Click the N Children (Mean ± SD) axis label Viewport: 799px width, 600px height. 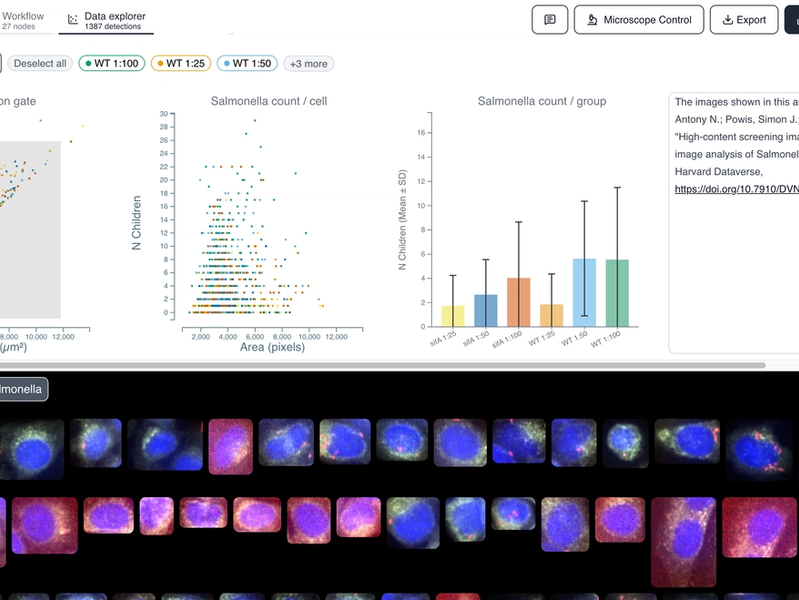pos(403,220)
